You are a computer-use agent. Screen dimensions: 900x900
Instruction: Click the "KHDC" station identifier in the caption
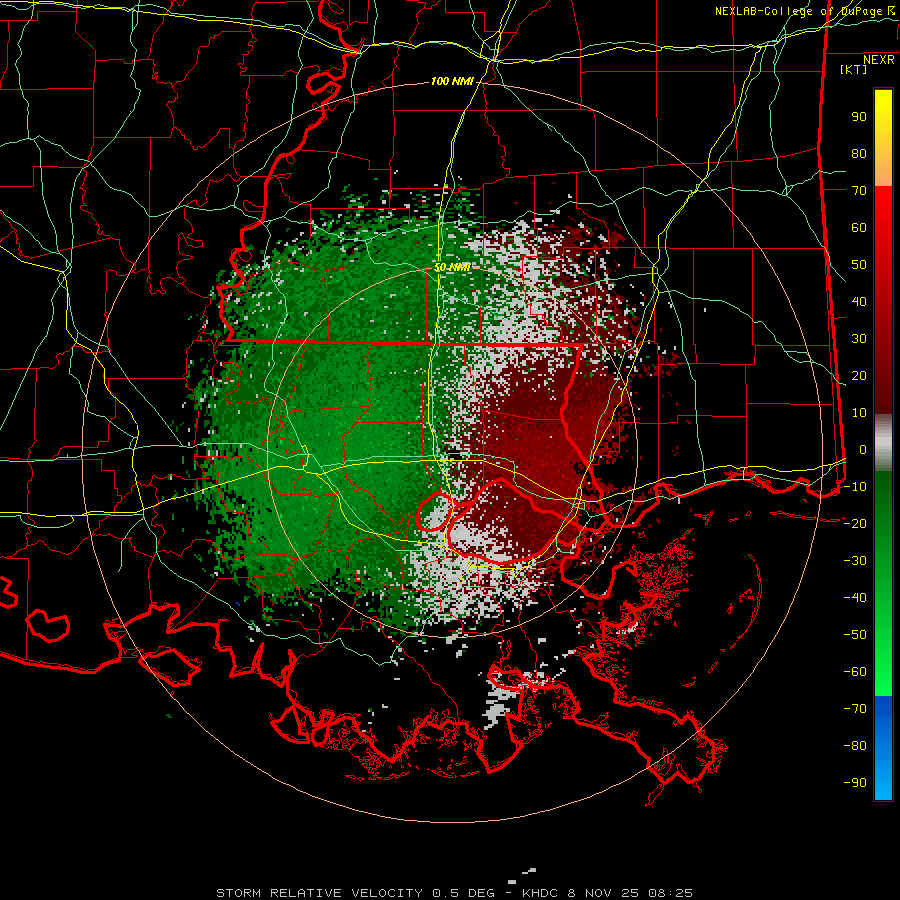[540, 893]
